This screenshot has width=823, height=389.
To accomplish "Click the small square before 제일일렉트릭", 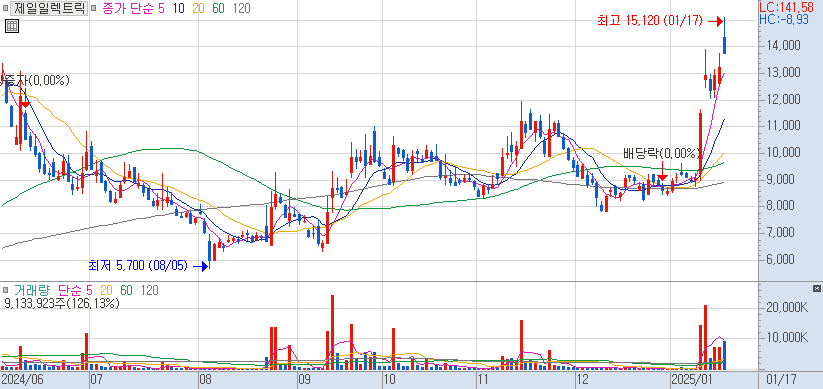I will (x=5, y=8).
